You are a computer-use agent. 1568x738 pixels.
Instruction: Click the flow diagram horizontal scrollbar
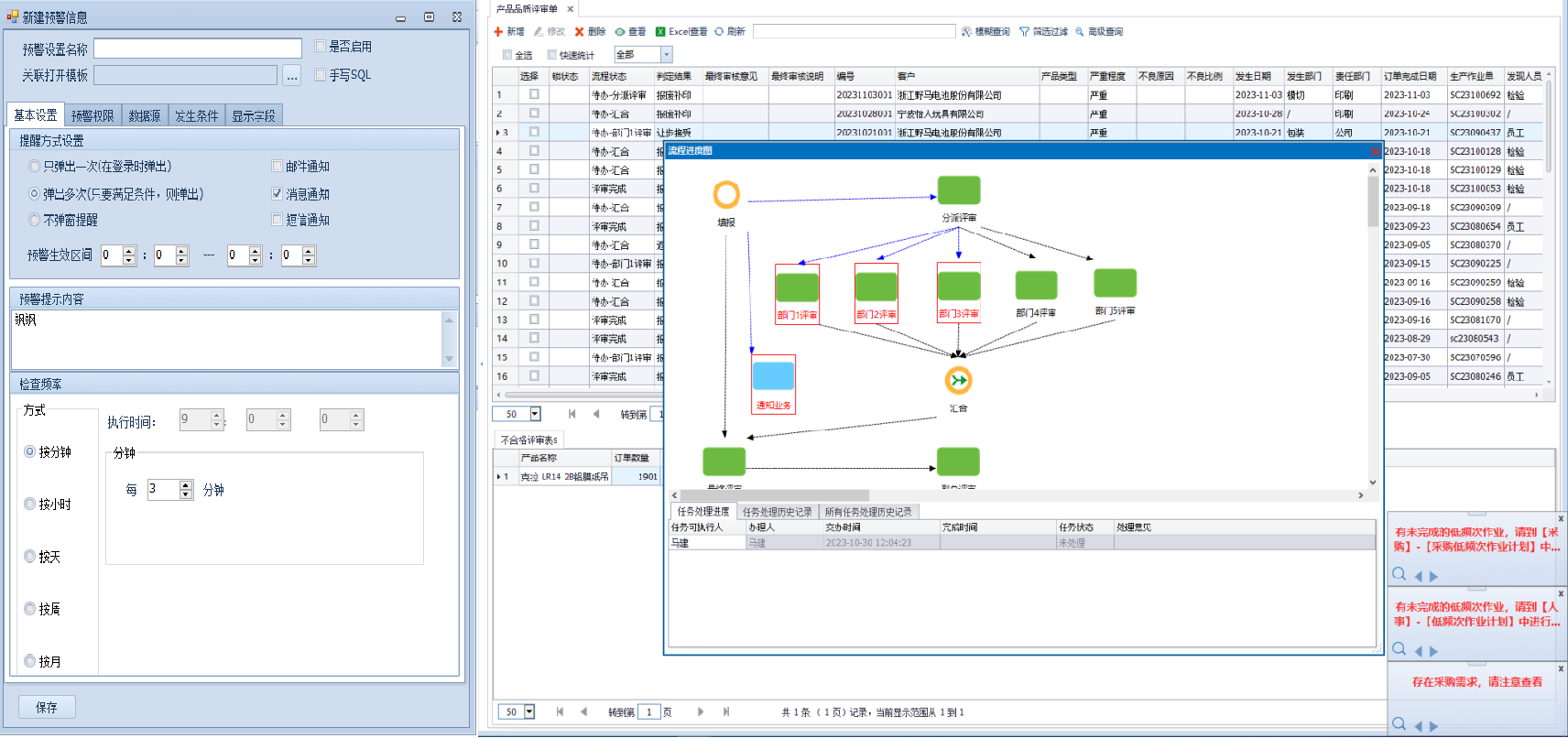click(x=1018, y=495)
